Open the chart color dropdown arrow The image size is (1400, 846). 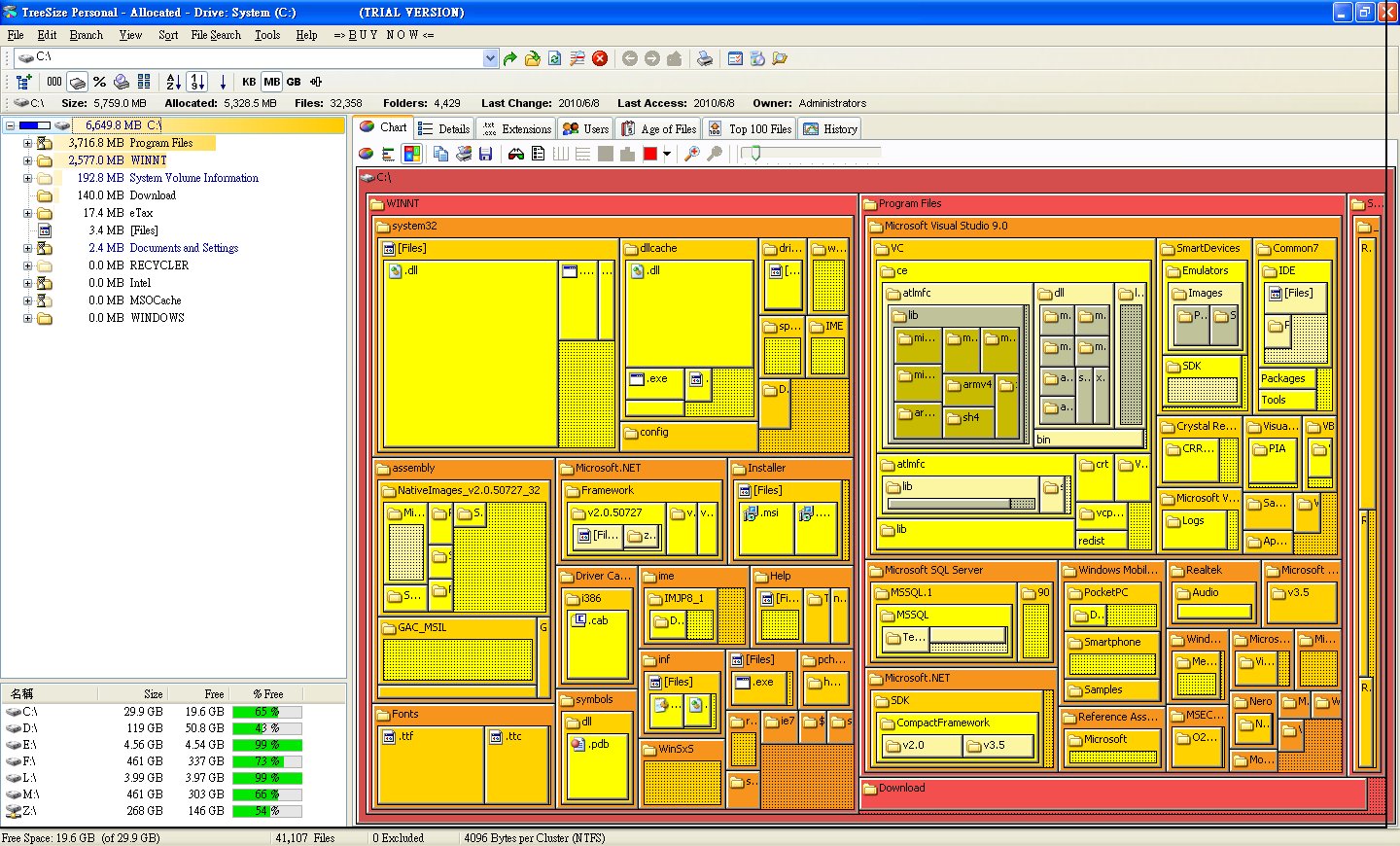tap(667, 154)
